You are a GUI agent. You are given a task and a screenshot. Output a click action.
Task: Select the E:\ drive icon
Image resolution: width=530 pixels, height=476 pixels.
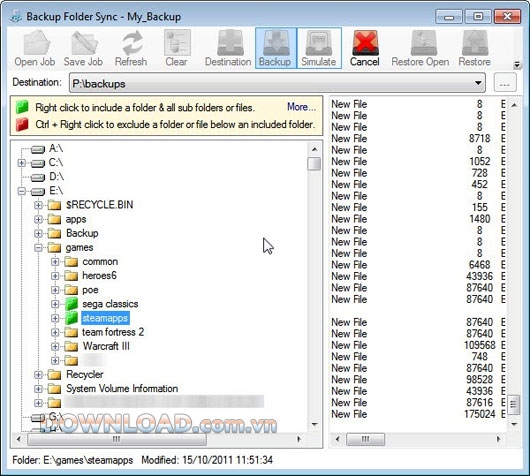38,192
